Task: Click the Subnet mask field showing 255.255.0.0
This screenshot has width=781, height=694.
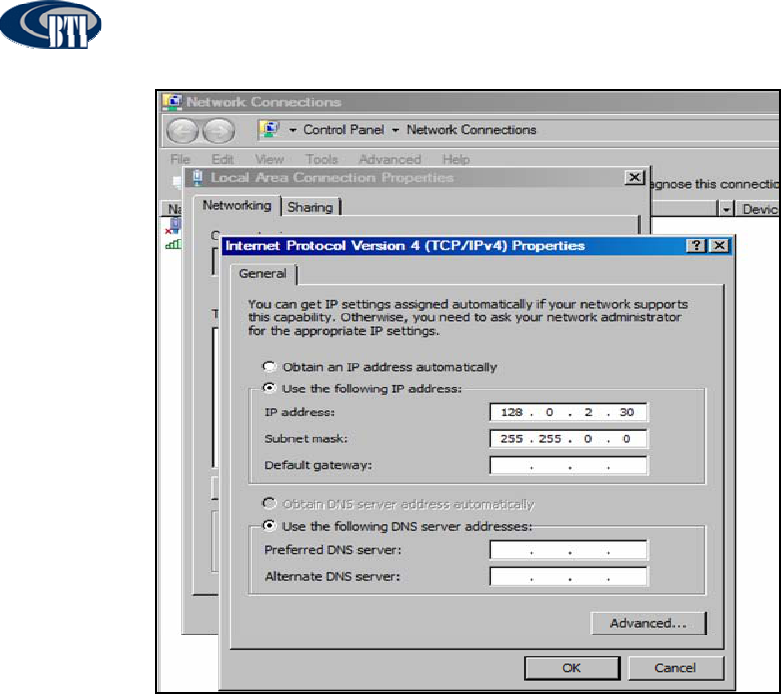Action: (x=568, y=439)
